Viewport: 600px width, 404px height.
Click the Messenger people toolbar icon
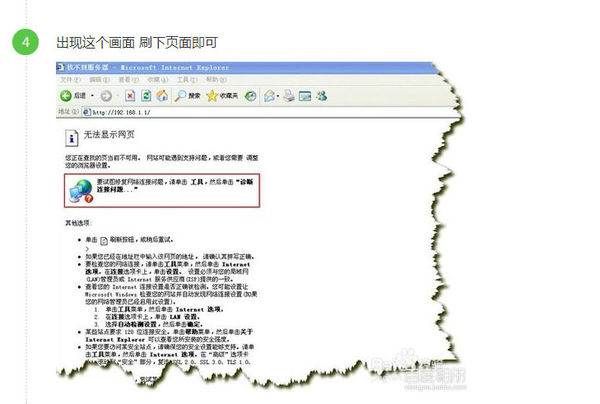[321, 96]
